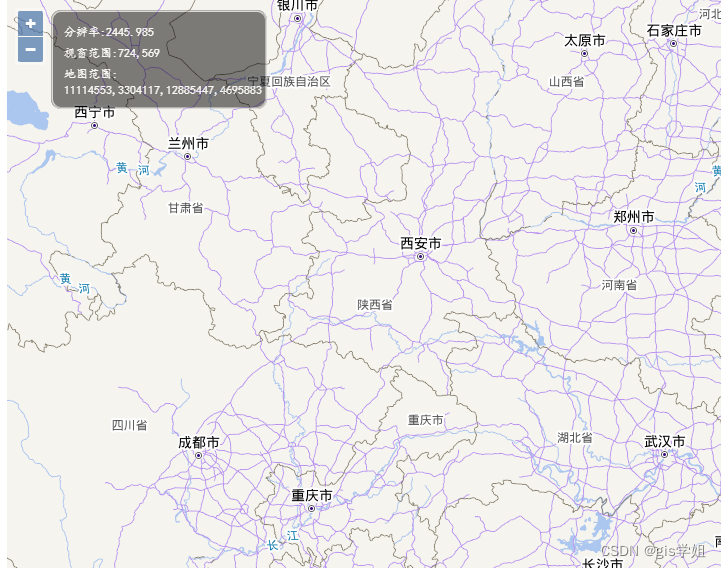Click the 银川市 city marker dot
The height and width of the screenshot is (568, 721).
tap(298, 18)
